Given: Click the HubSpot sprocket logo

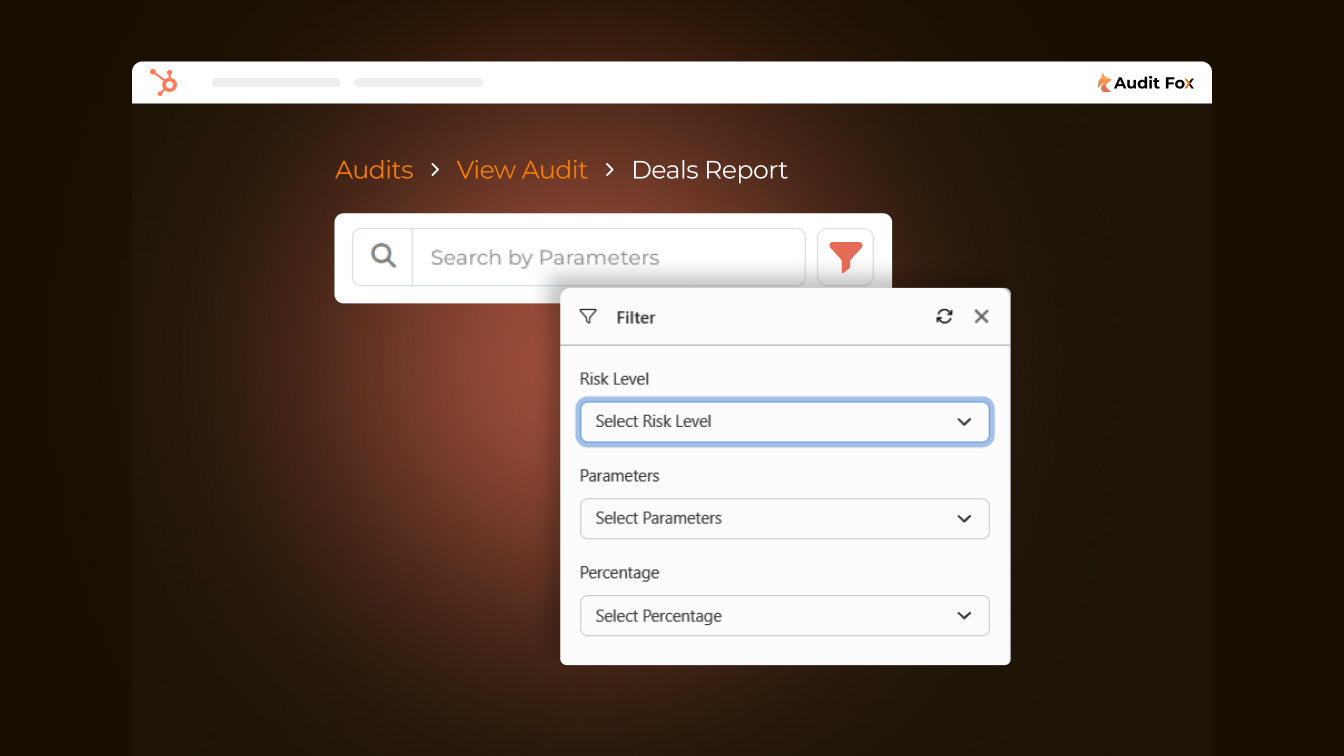Looking at the screenshot, I should point(163,82).
